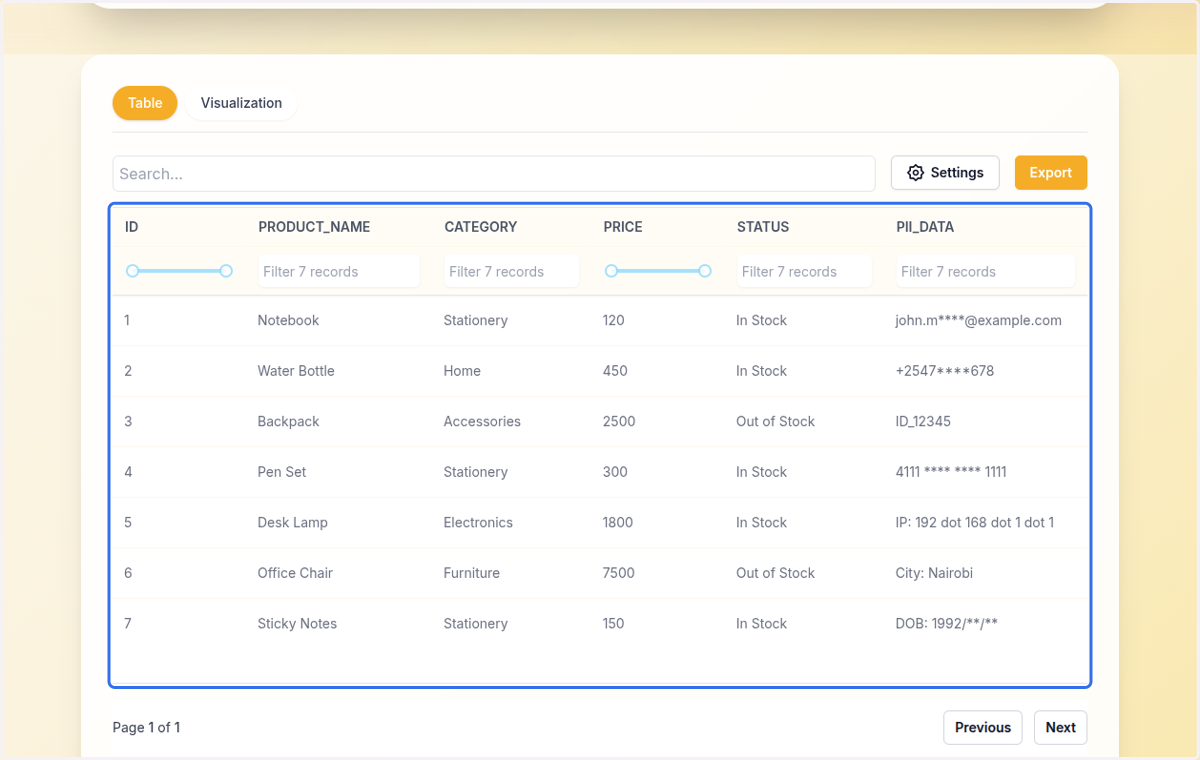Click Stationery category in Pen Set row
The width and height of the screenshot is (1200, 760).
pyautogui.click(x=475, y=472)
